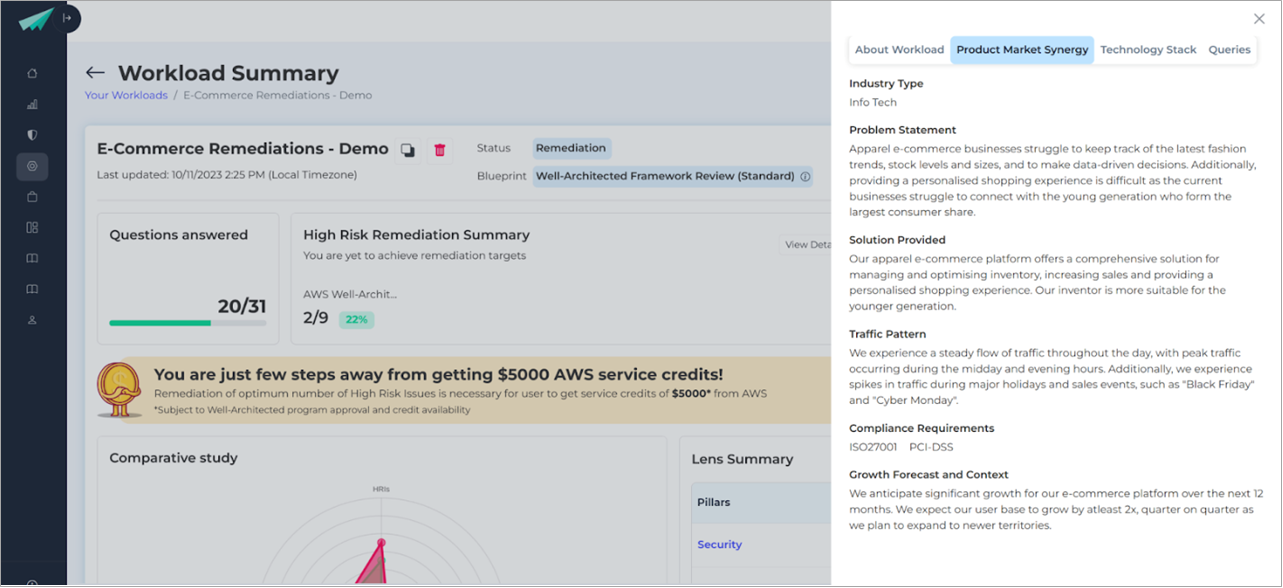Click the Last updated timestamp text
Viewport: 1283px width, 588px height.
point(227,175)
